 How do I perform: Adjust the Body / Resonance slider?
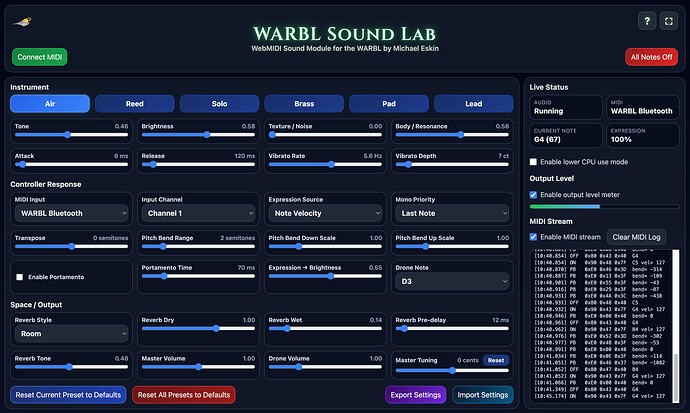[452, 135]
